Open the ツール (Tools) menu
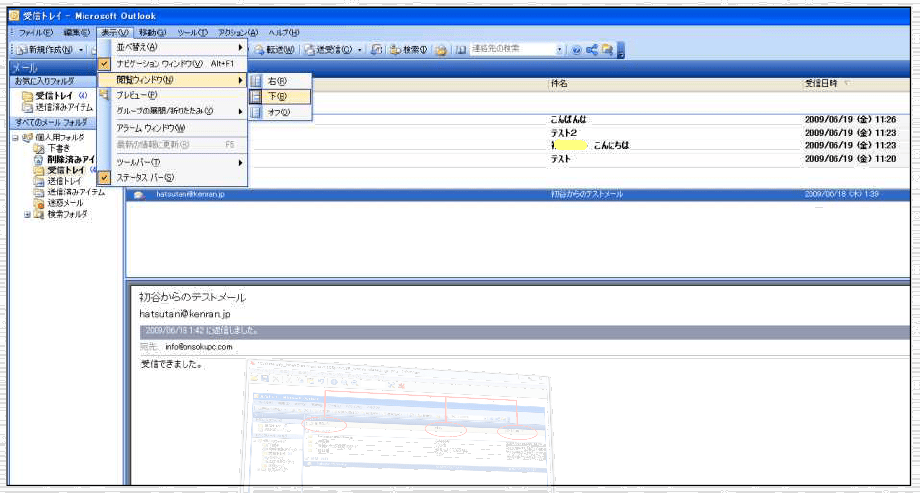 pyautogui.click(x=192, y=33)
